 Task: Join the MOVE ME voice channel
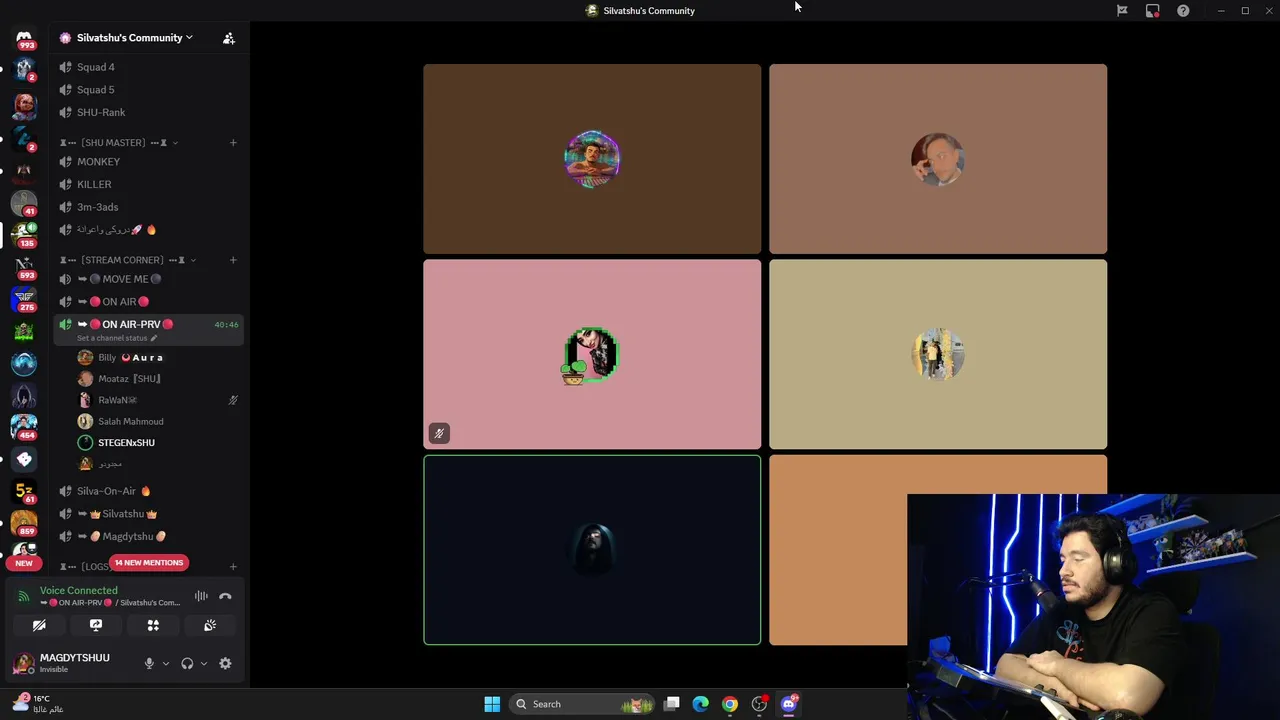click(x=148, y=279)
